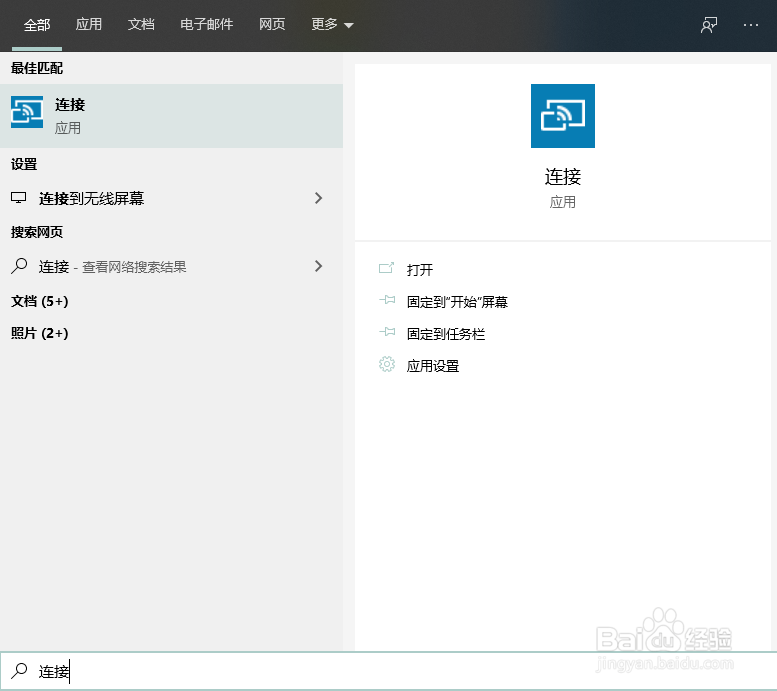Open the 更多 dropdown menu
Image resolution: width=777 pixels, height=691 pixels.
332,24
